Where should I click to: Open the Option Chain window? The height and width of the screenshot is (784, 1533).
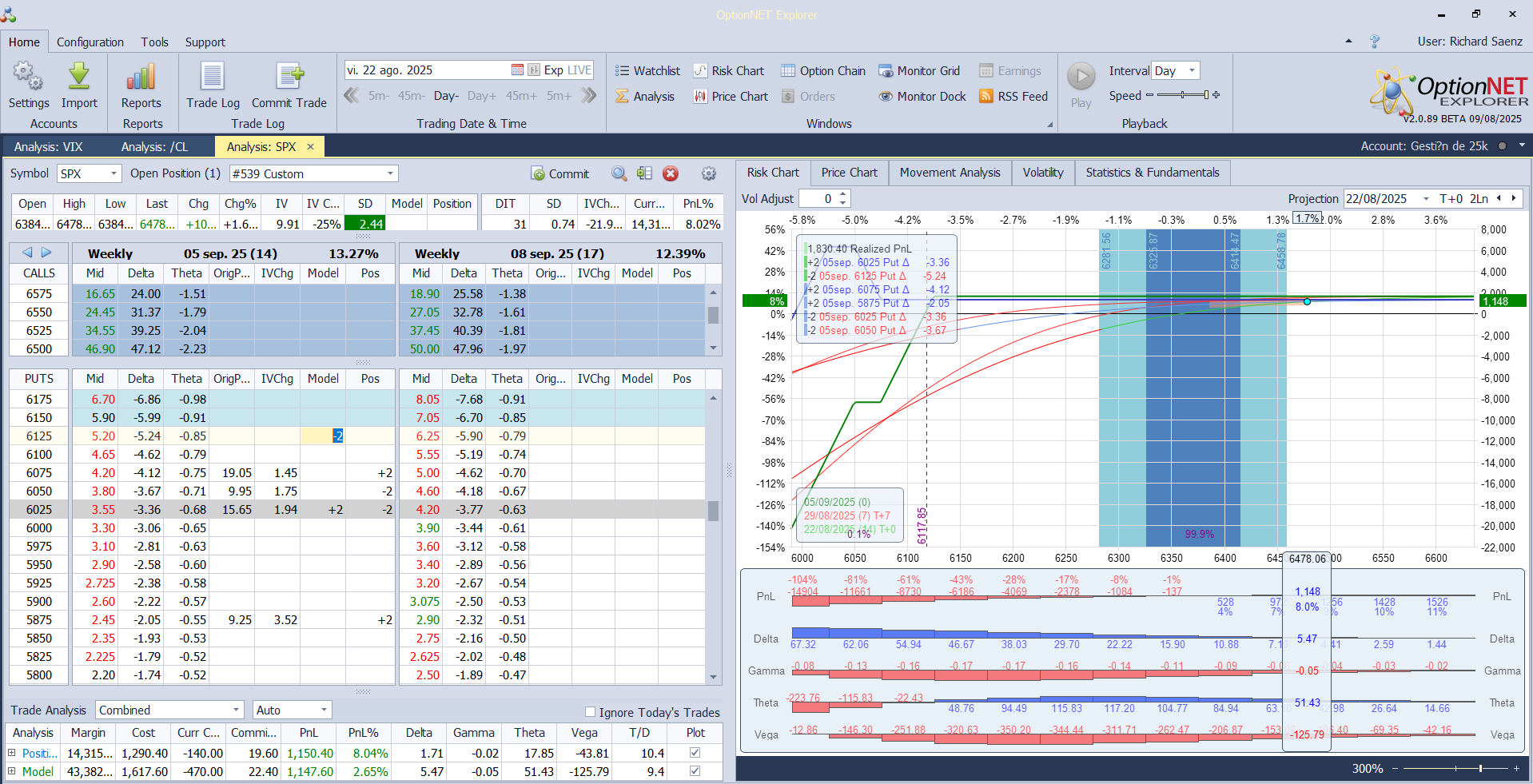pyautogui.click(x=823, y=71)
